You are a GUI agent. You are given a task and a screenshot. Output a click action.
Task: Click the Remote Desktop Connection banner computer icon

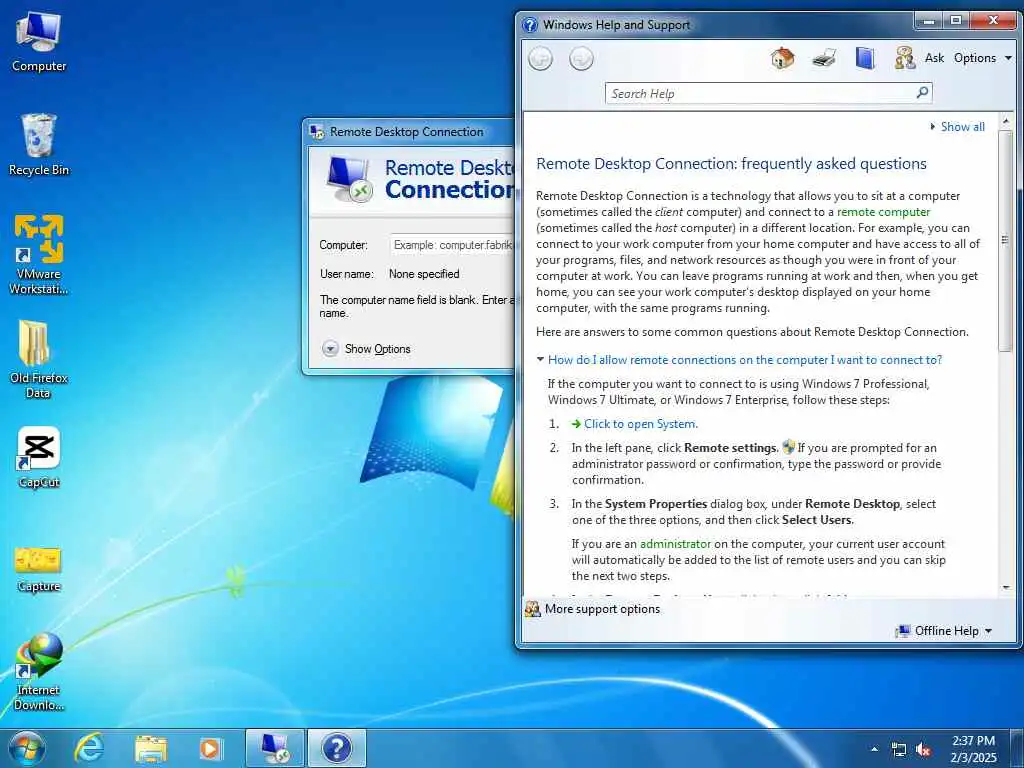point(349,180)
